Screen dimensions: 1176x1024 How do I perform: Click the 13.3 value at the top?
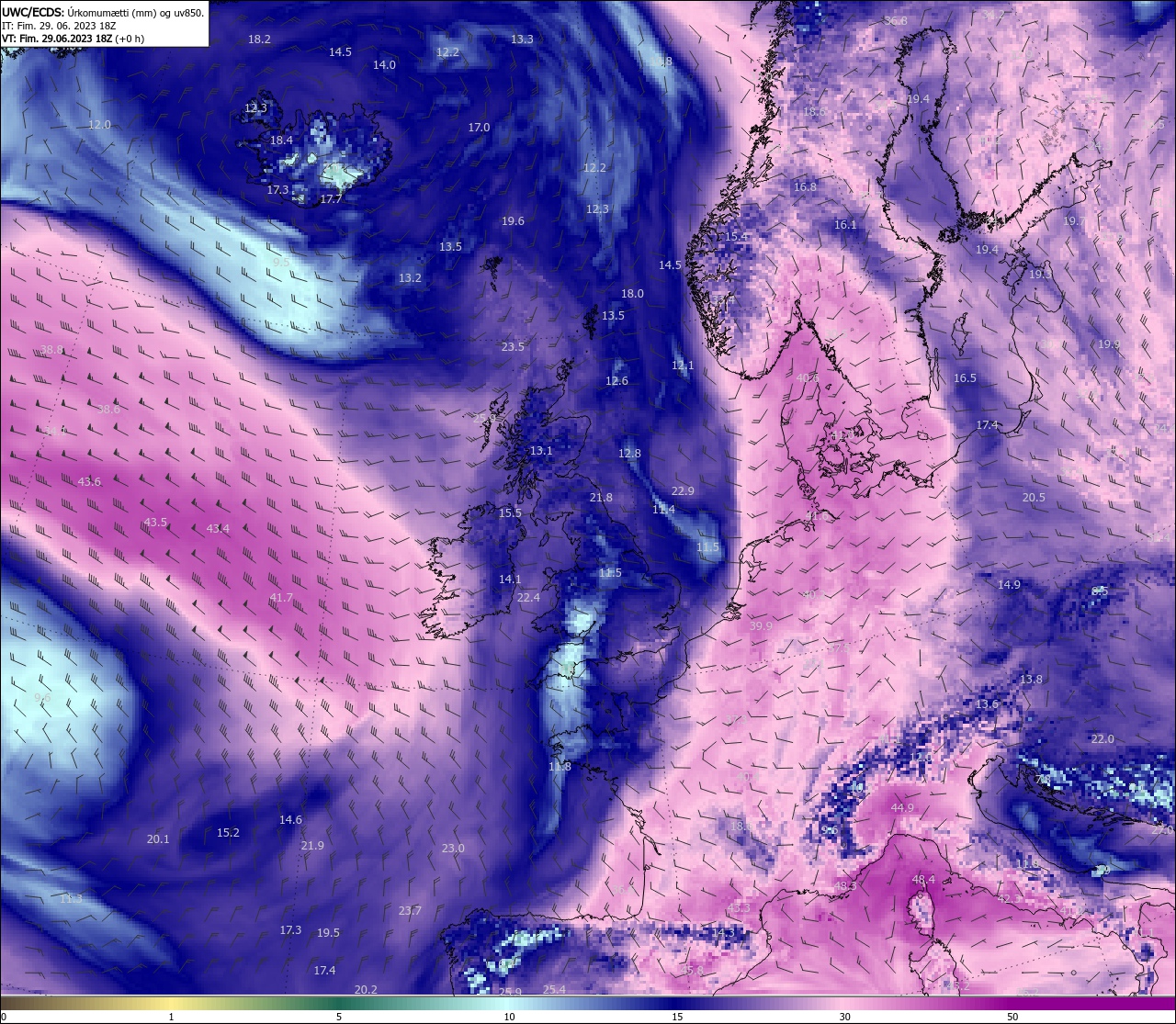522,39
